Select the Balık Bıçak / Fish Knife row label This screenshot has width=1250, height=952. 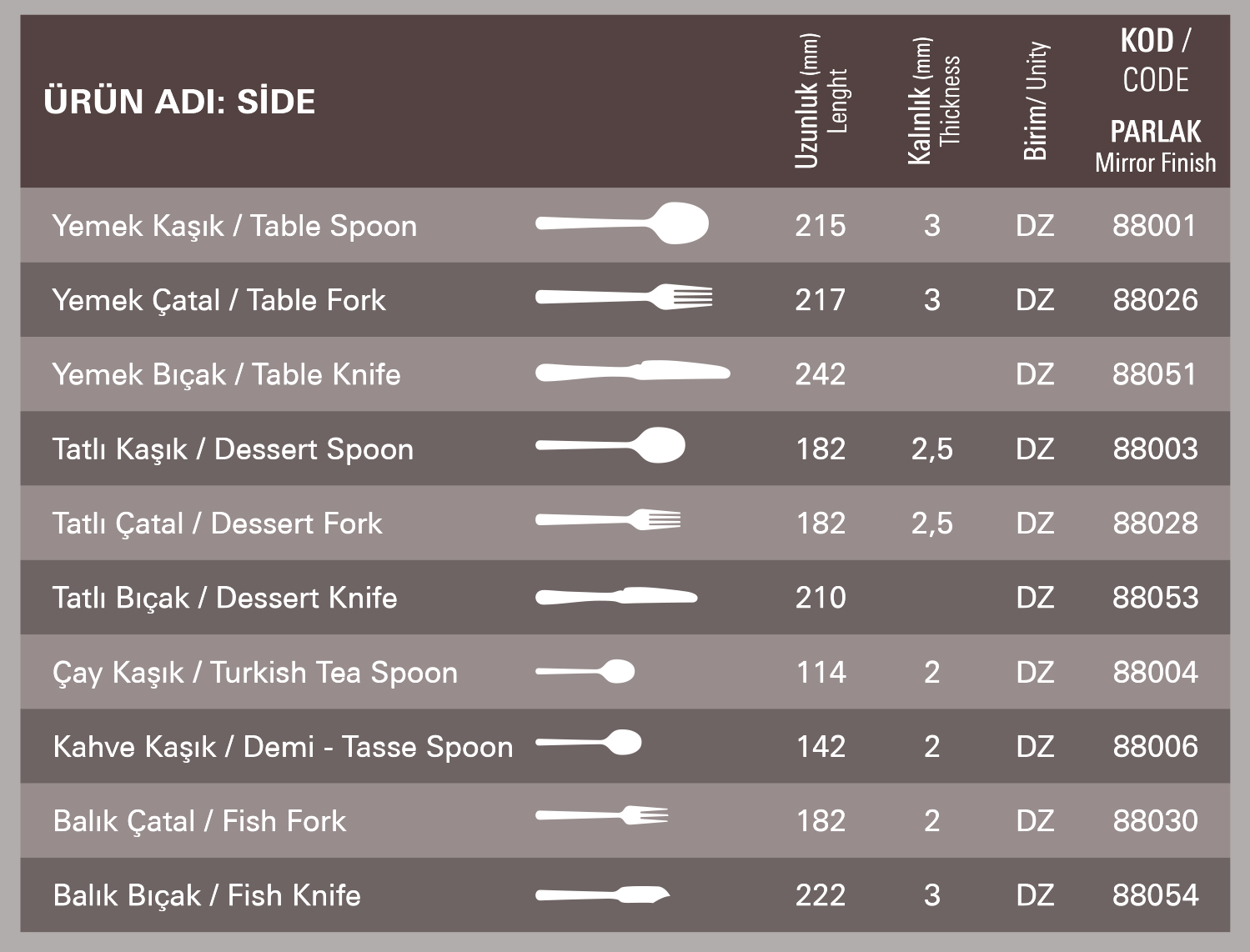207,895
